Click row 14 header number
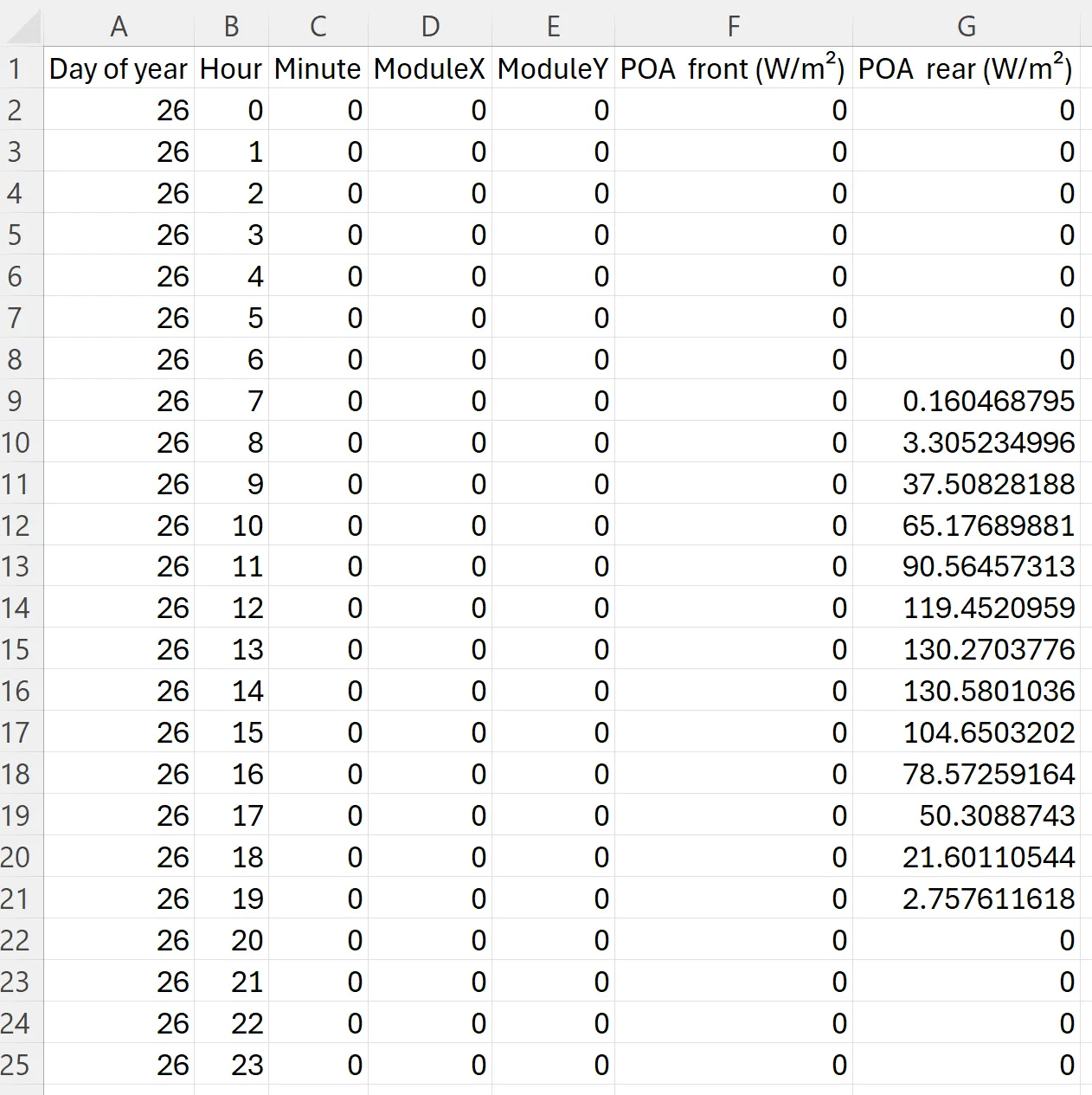Screen dimensions: 1092x1095 [16, 608]
